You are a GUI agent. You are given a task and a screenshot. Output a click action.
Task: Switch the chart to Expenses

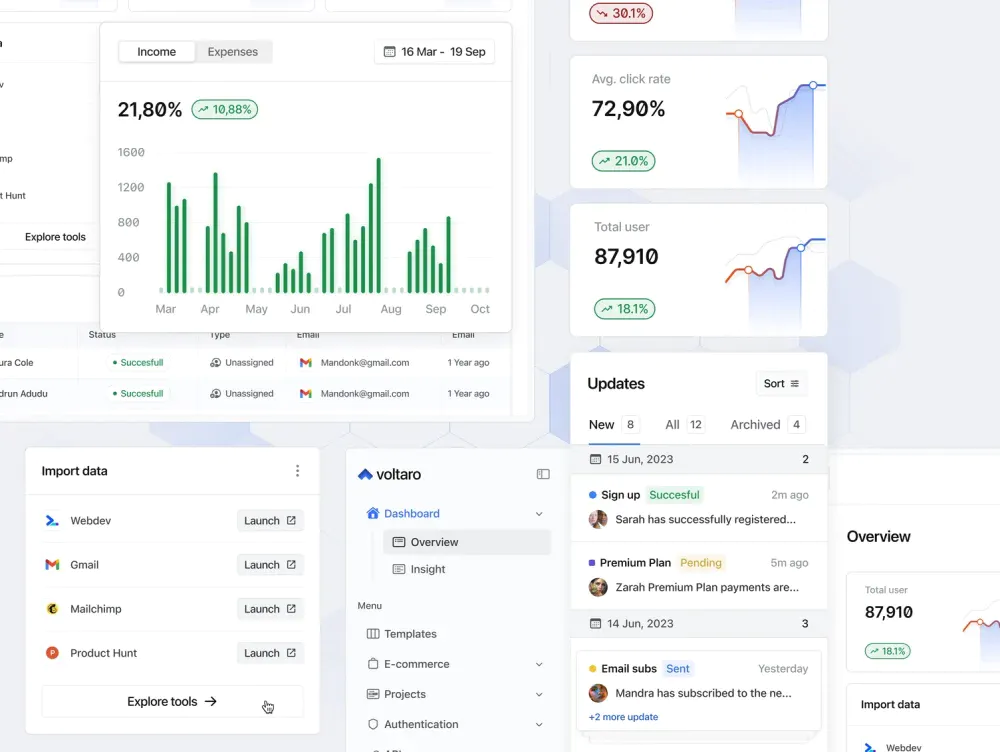point(233,52)
